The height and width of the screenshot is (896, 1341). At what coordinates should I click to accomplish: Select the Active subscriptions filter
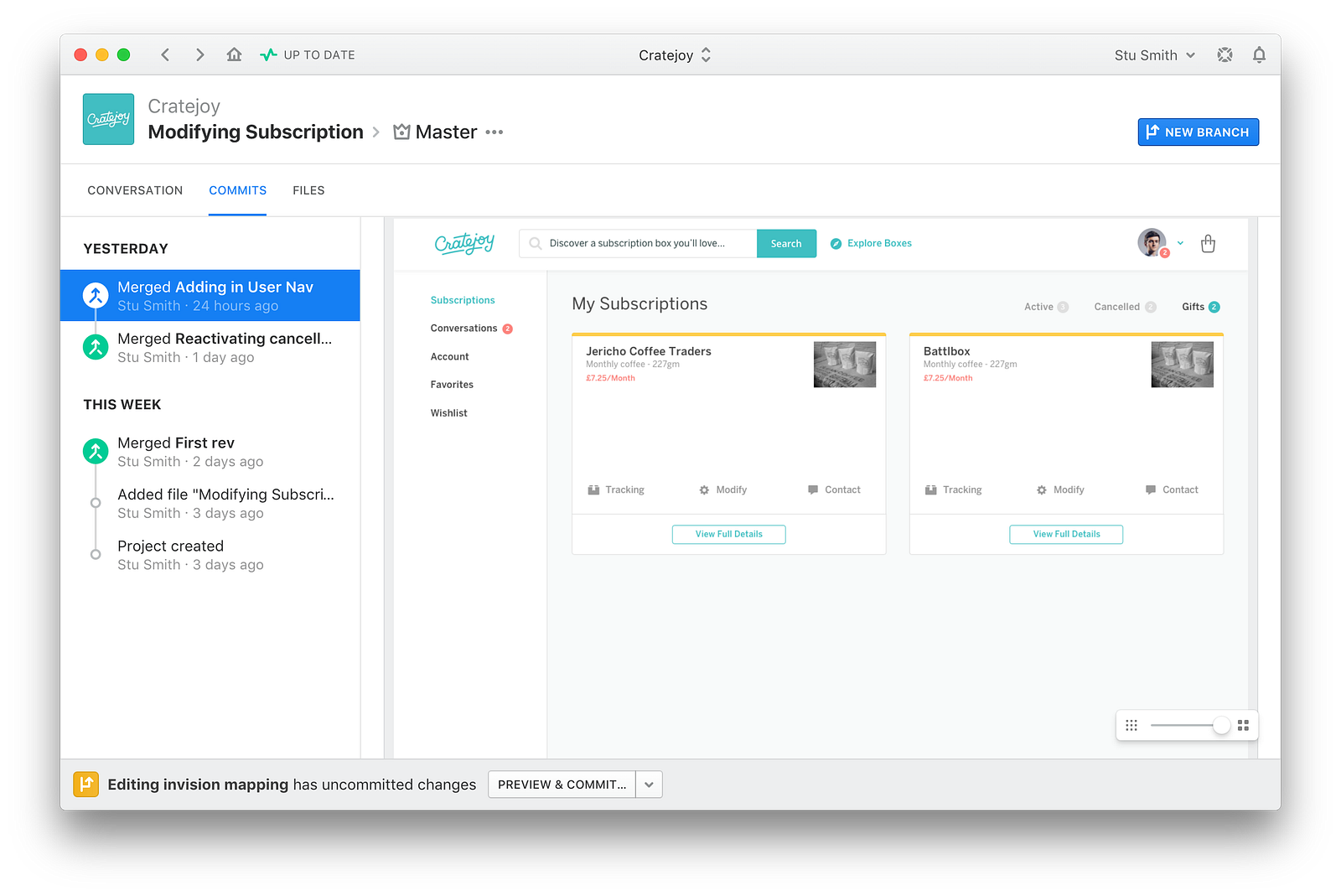click(1046, 307)
